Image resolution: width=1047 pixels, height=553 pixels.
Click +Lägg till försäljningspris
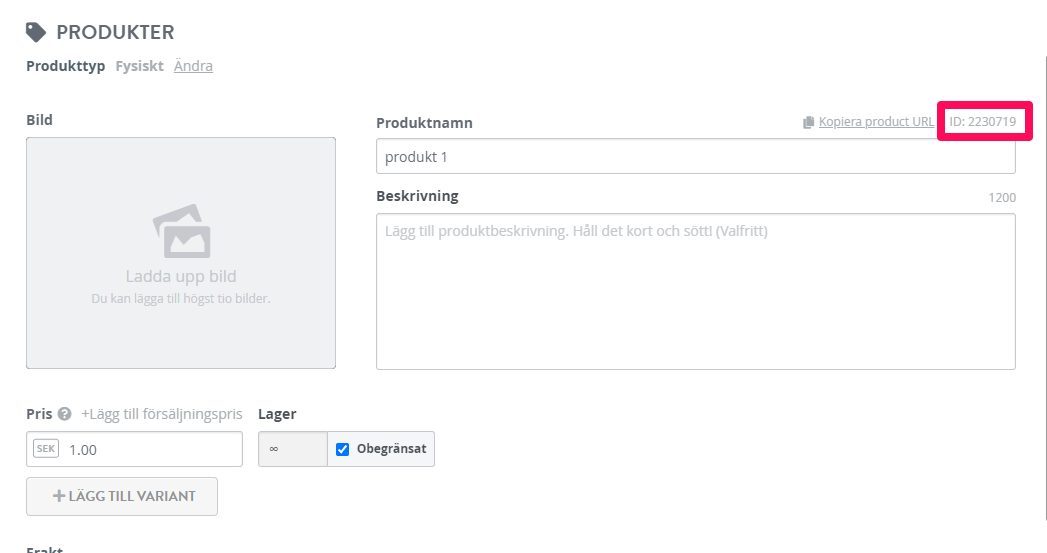pyautogui.click(x=162, y=414)
